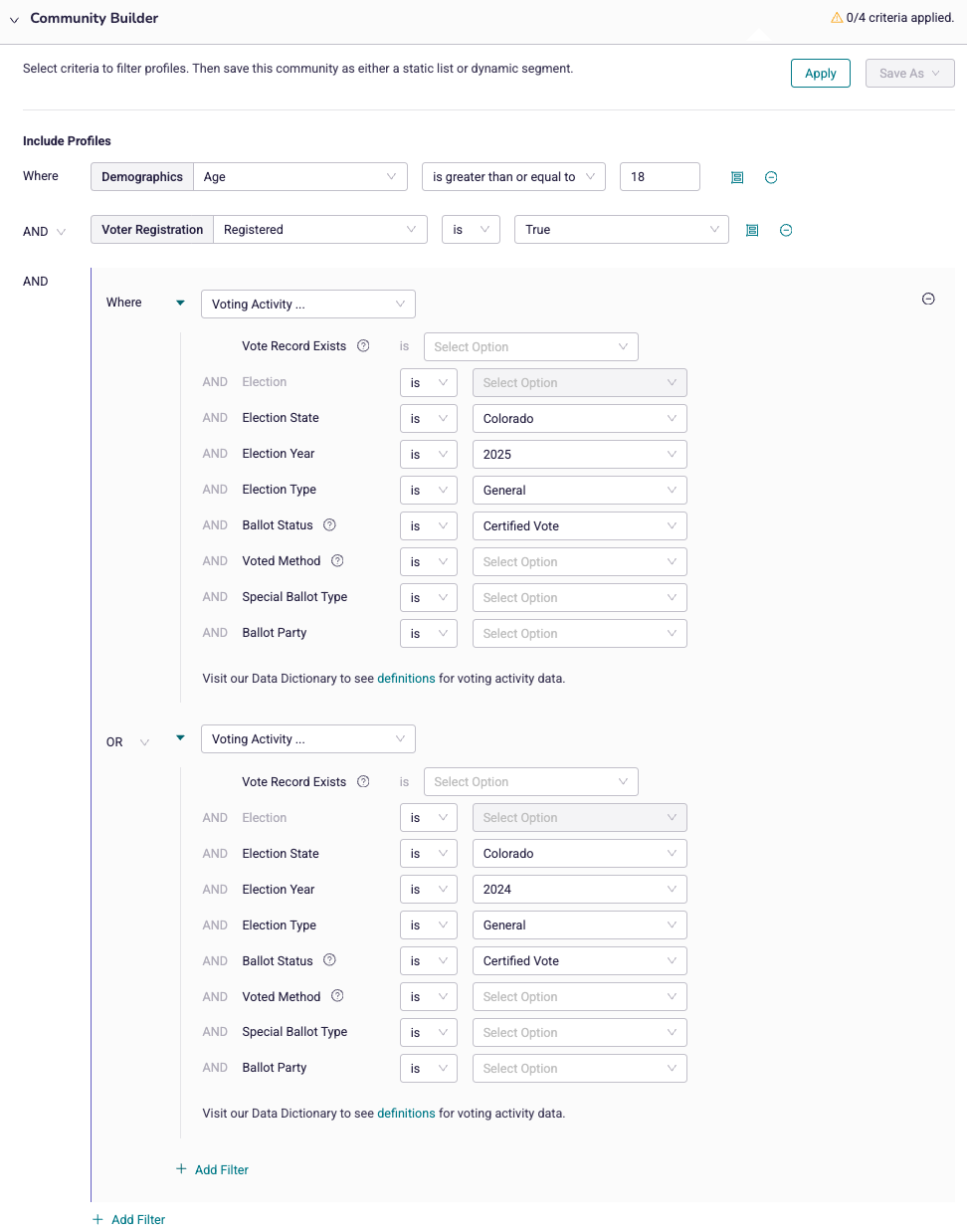Open the 'is' operator dropdown for Registered
Image resolution: width=967 pixels, height=1232 pixels.
pyautogui.click(x=471, y=230)
